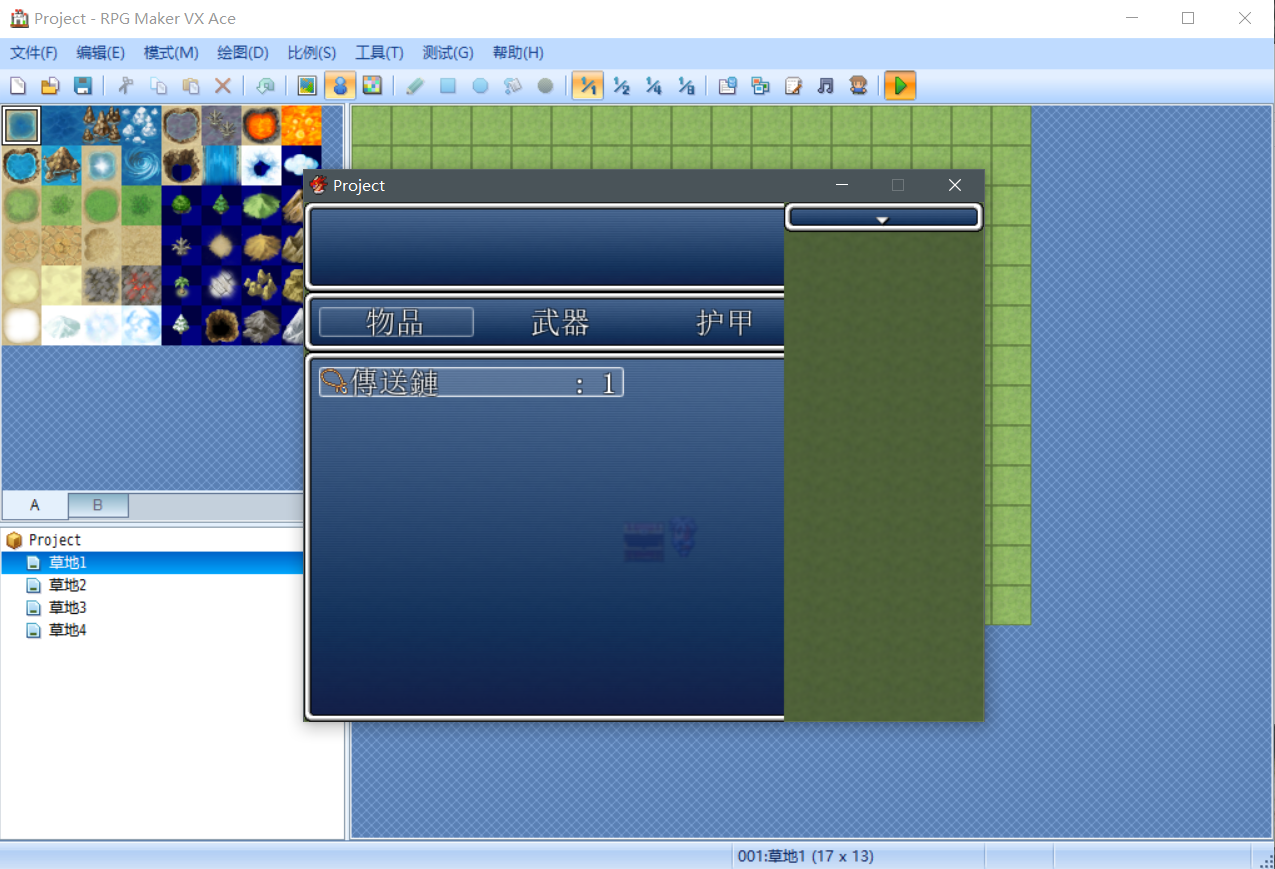The image size is (1275, 869).
Task: Open the Resource Manager icon
Action: [x=761, y=86]
